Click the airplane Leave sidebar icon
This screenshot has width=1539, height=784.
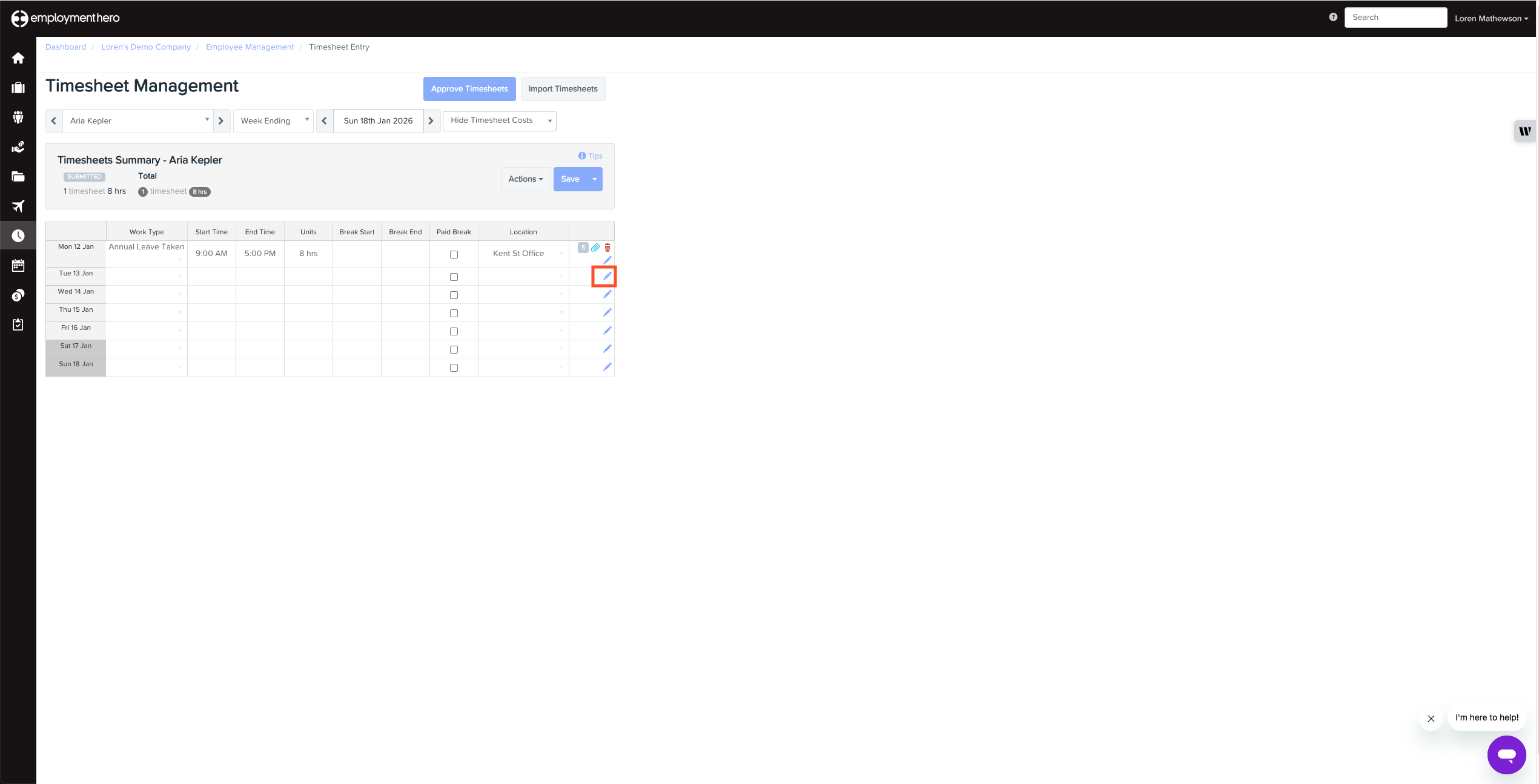point(18,206)
